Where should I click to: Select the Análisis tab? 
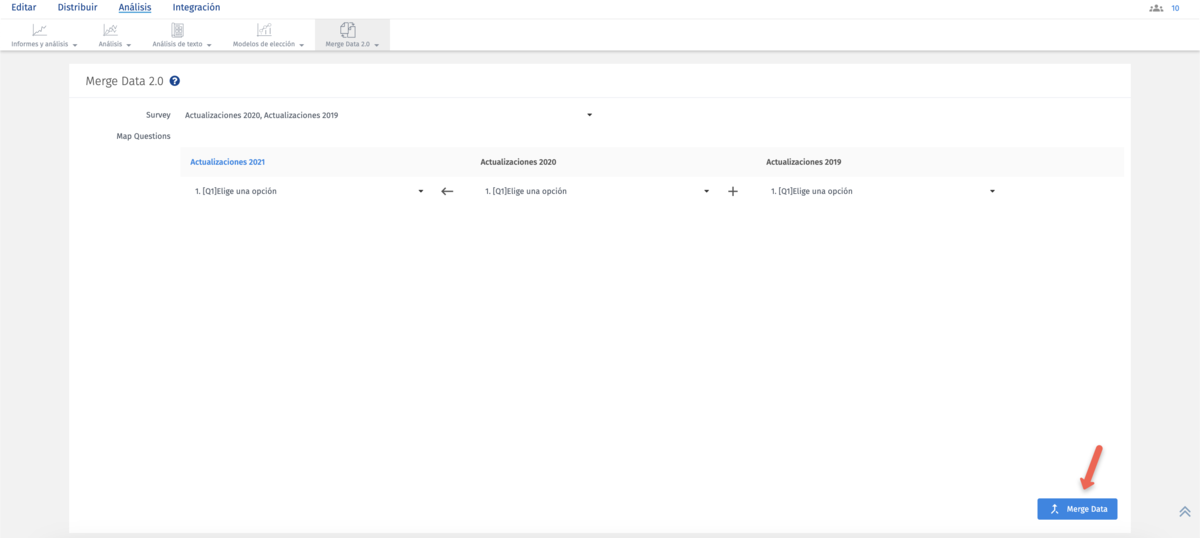point(135,7)
